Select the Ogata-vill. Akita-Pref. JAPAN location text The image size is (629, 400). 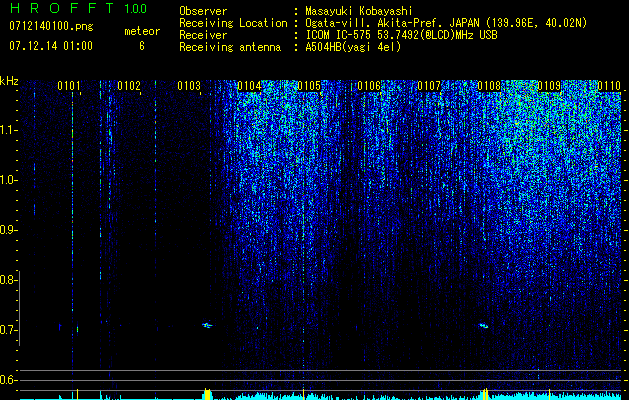pos(446,23)
